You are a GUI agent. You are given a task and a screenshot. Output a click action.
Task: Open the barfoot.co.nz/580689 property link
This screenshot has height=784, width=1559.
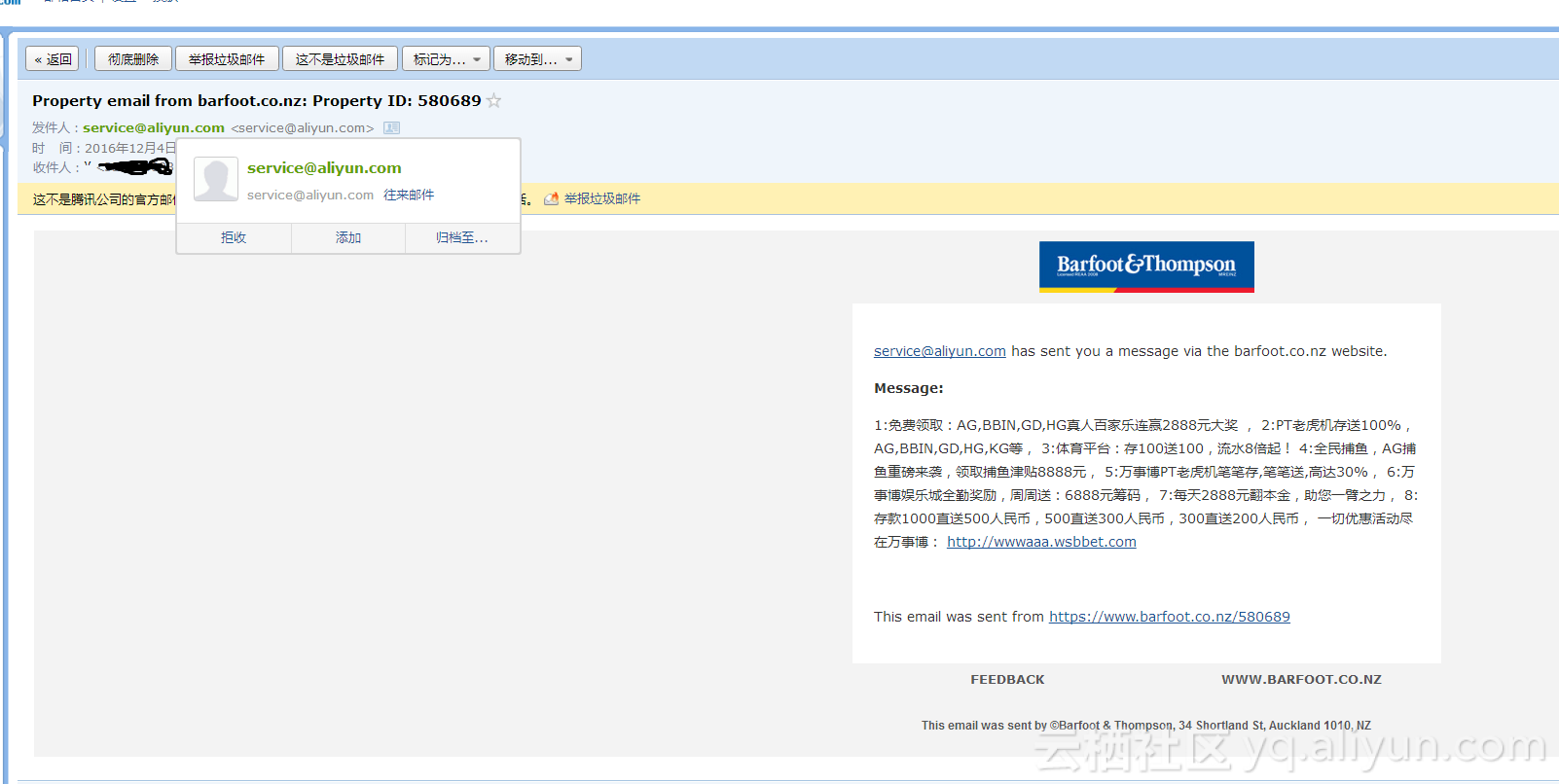1170,617
